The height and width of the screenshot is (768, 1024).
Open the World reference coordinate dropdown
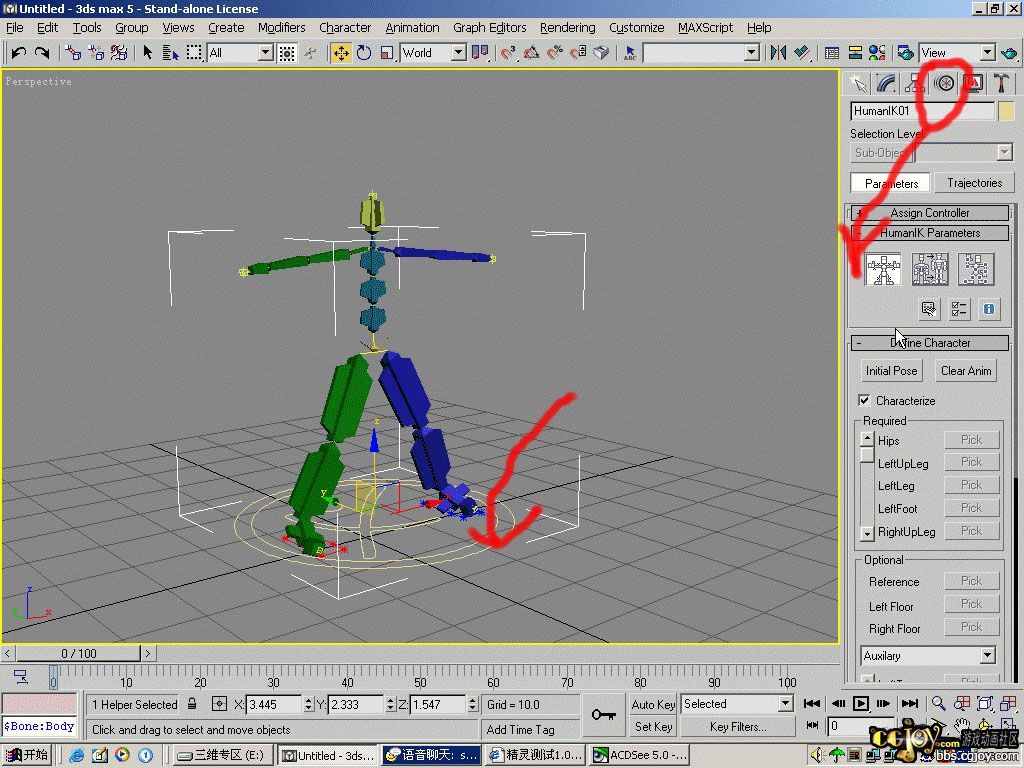pyautogui.click(x=434, y=53)
